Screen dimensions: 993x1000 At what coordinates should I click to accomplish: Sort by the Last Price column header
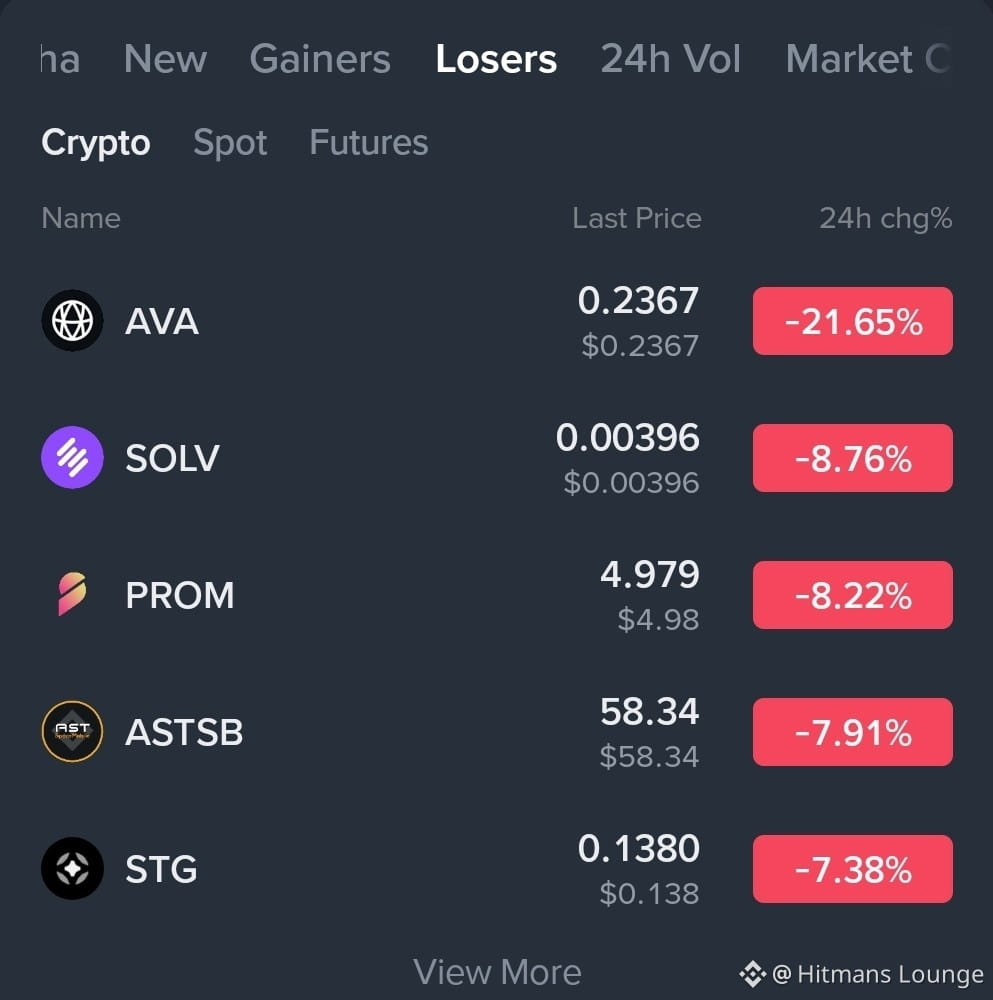(636, 218)
